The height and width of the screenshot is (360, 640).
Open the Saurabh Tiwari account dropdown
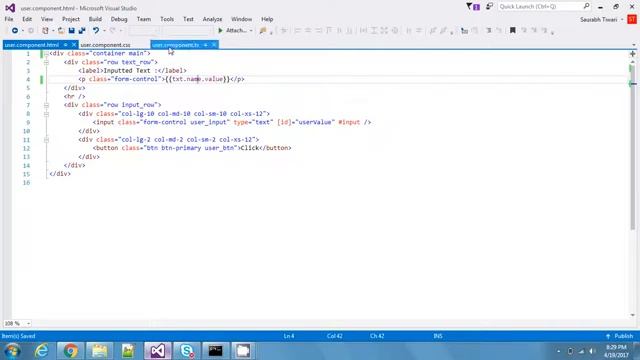pyautogui.click(x=622, y=20)
